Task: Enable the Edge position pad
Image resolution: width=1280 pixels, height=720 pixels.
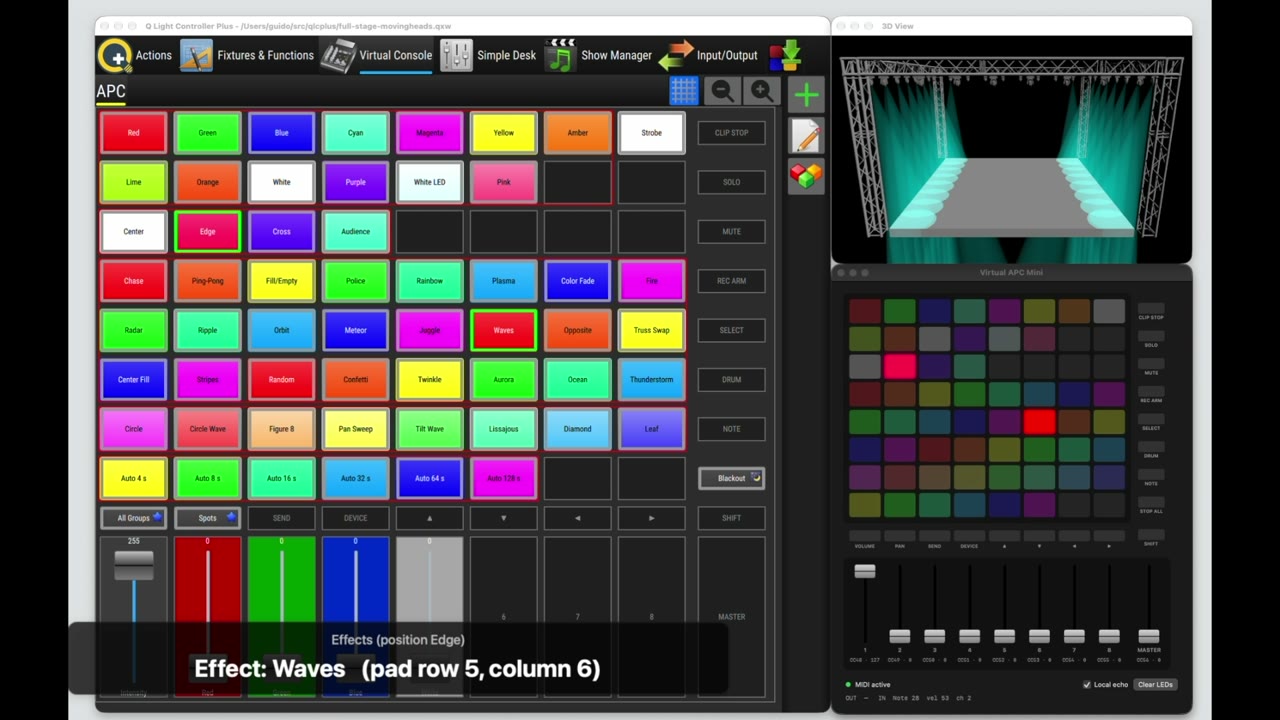Action: click(x=208, y=232)
